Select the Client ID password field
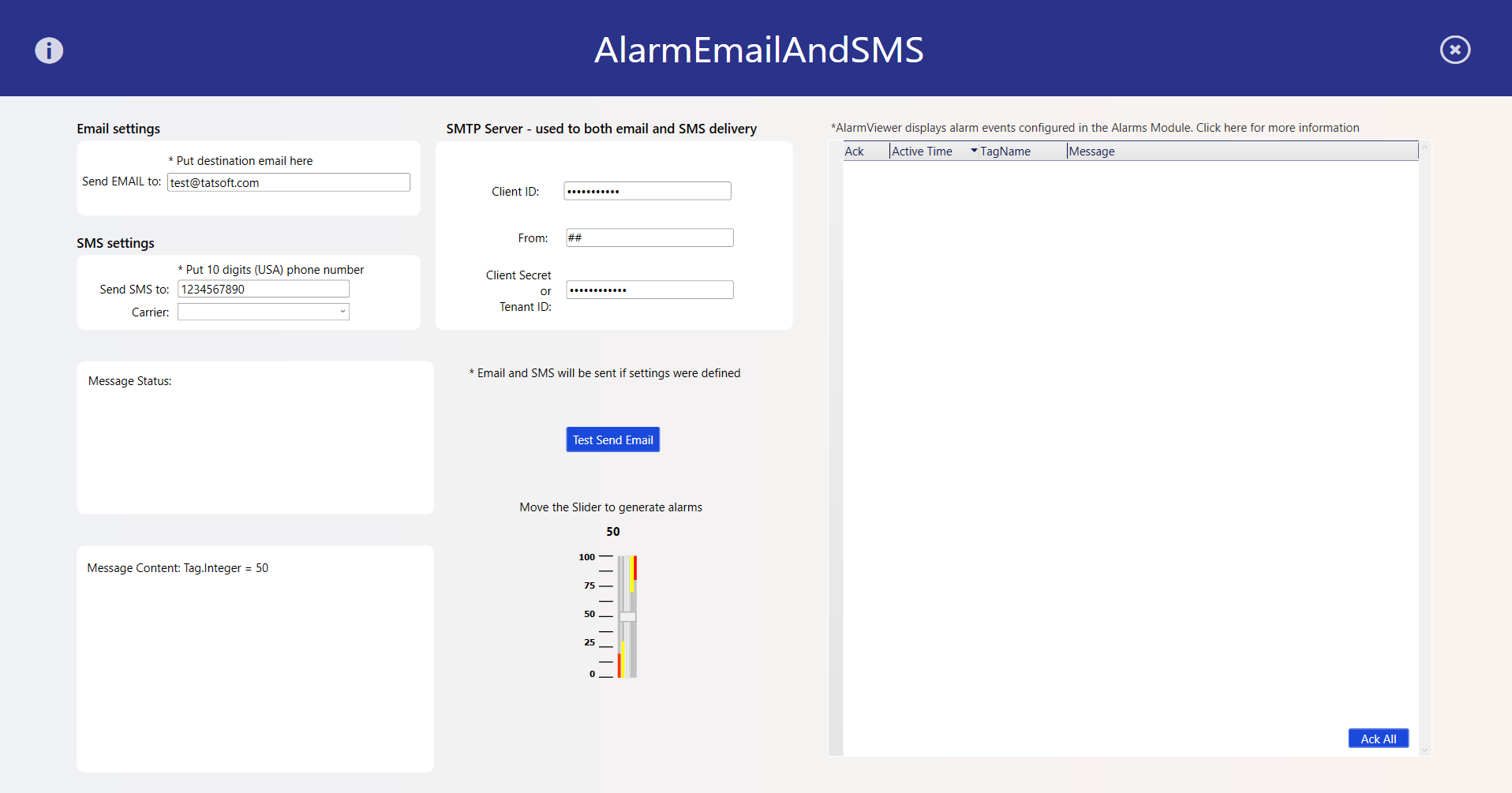The width and height of the screenshot is (1512, 793). [647, 191]
